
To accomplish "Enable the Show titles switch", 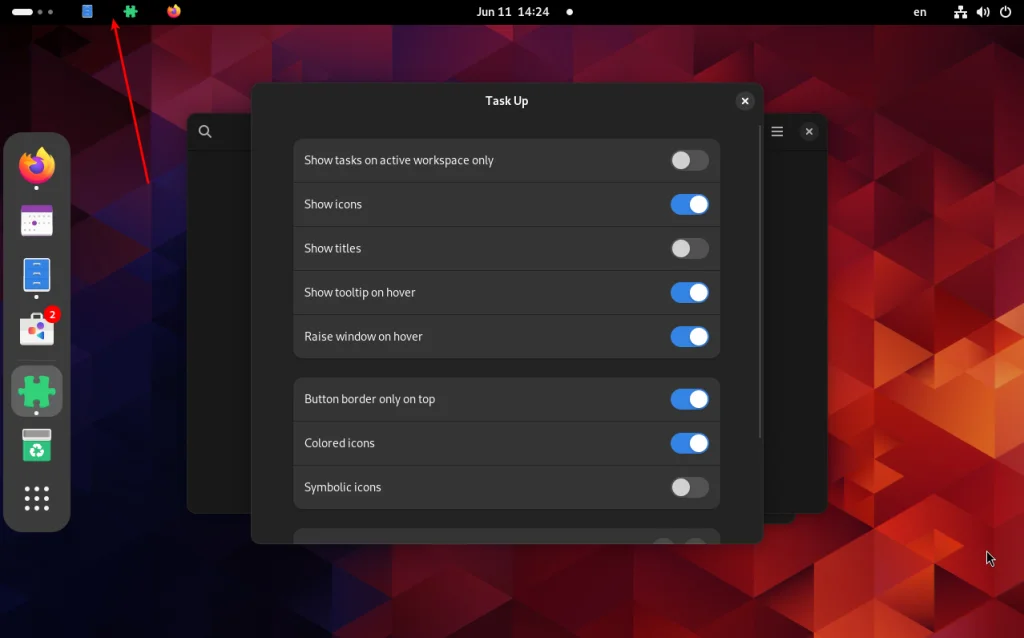I will tap(689, 249).
